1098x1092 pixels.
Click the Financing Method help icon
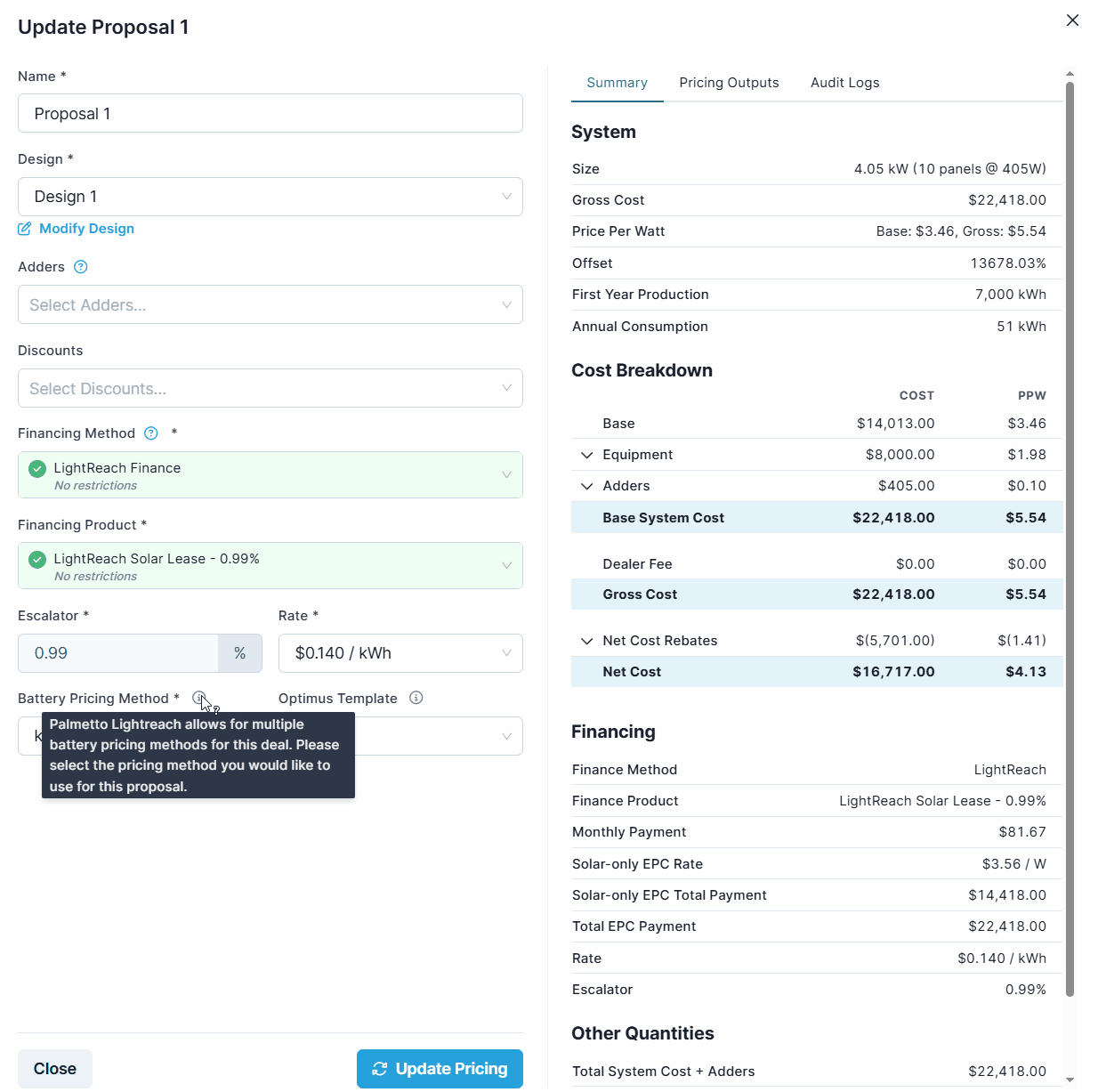[151, 433]
